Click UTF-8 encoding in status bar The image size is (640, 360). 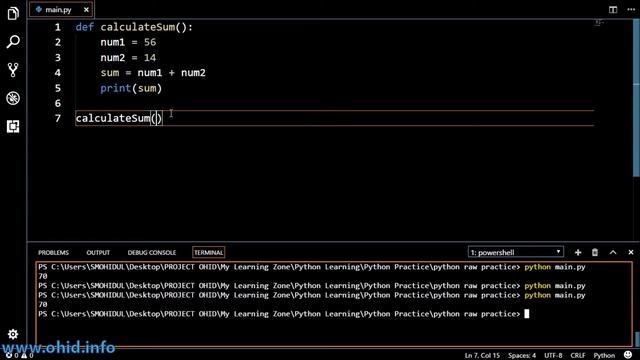553,356
